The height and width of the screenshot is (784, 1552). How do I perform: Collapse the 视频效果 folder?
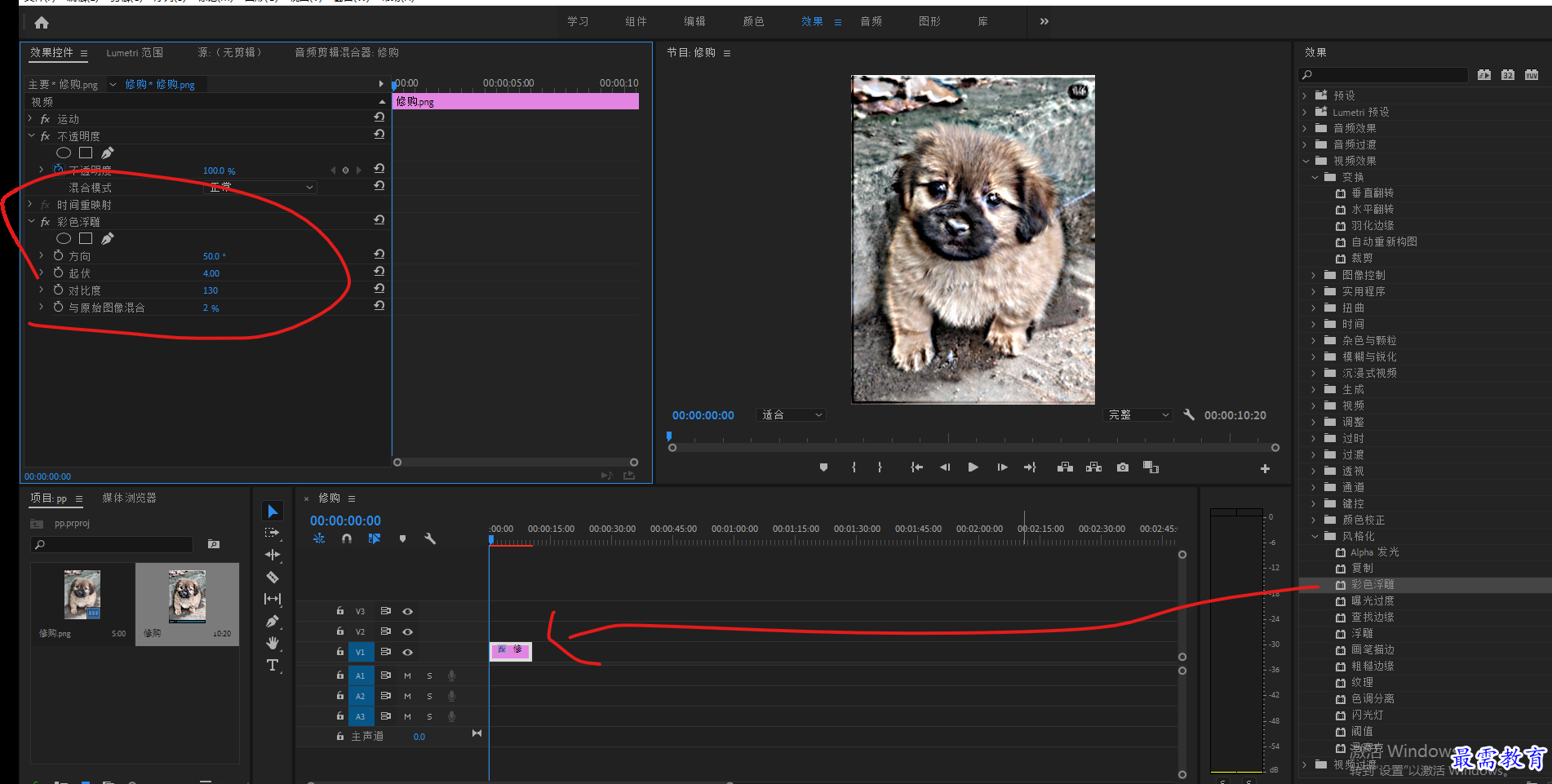[1305, 161]
